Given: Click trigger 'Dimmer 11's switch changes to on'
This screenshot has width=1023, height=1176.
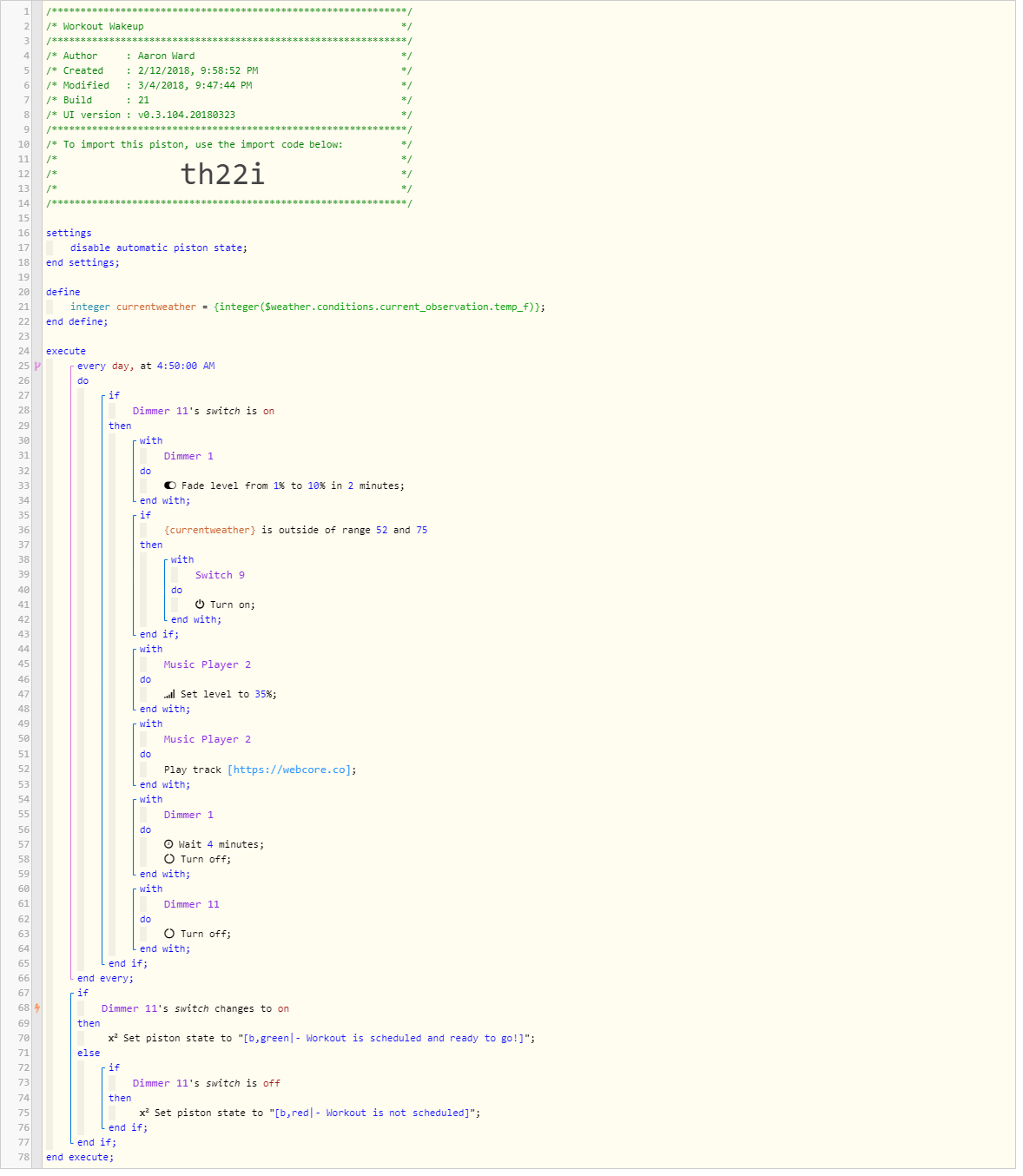Looking at the screenshot, I should (195, 1008).
